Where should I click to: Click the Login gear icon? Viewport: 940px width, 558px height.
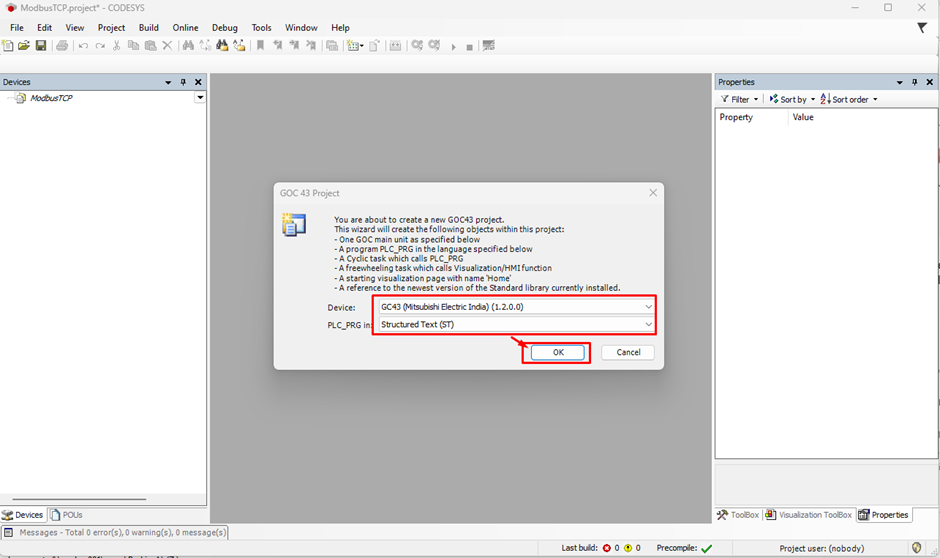point(417,46)
